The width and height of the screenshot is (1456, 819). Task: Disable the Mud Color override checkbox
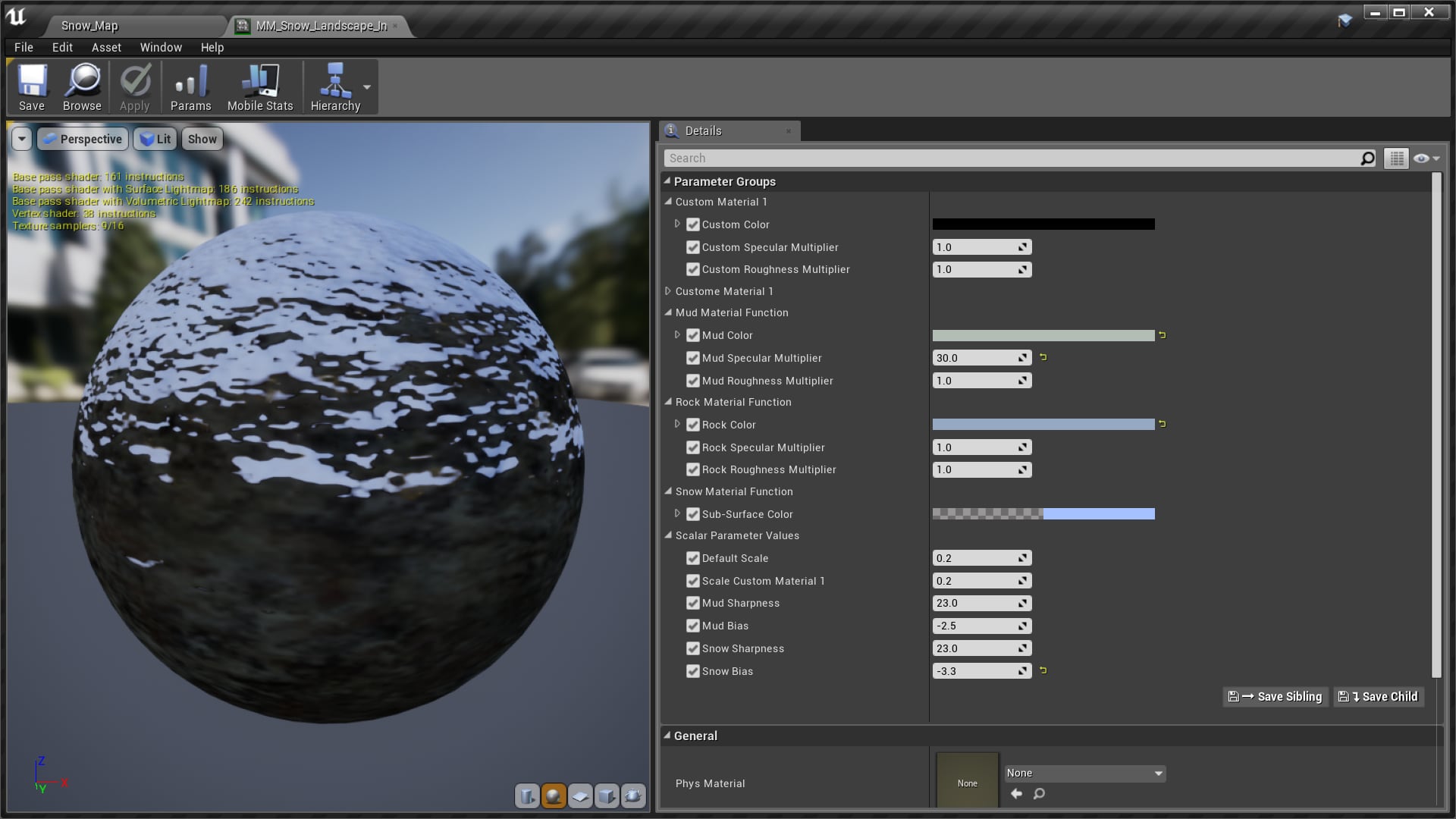pyautogui.click(x=692, y=335)
